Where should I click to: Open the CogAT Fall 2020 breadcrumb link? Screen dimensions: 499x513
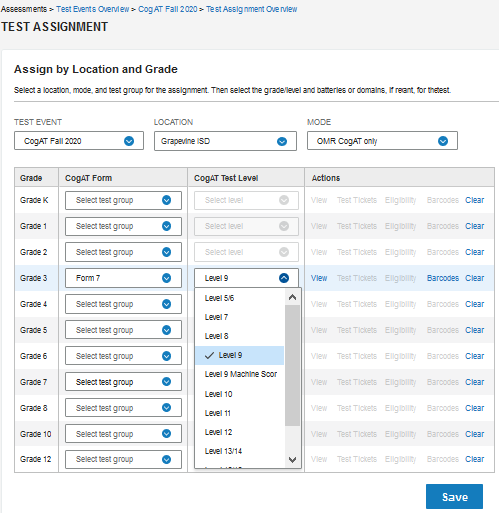point(168,9)
